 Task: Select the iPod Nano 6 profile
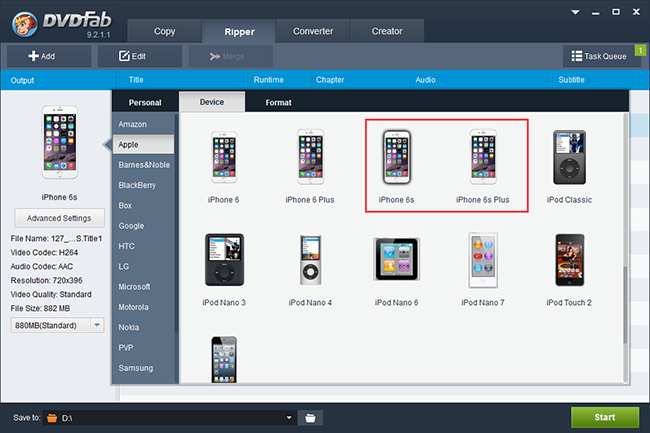tap(397, 259)
